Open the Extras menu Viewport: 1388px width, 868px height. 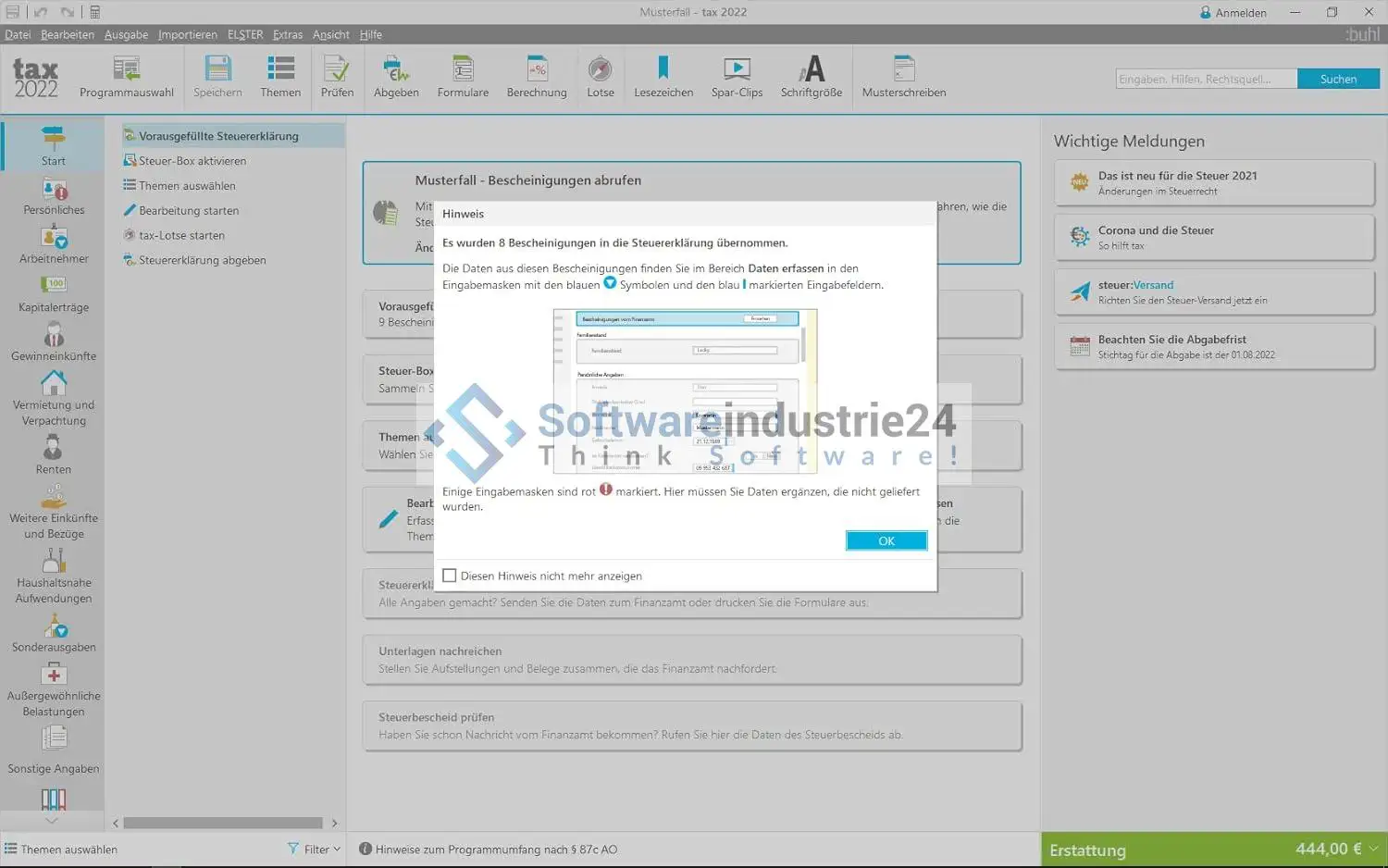[288, 34]
